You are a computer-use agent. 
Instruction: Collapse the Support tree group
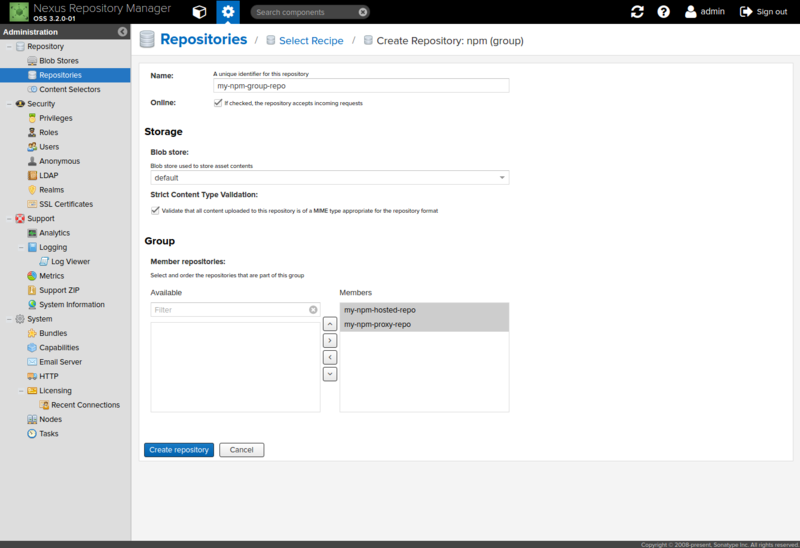(9, 218)
